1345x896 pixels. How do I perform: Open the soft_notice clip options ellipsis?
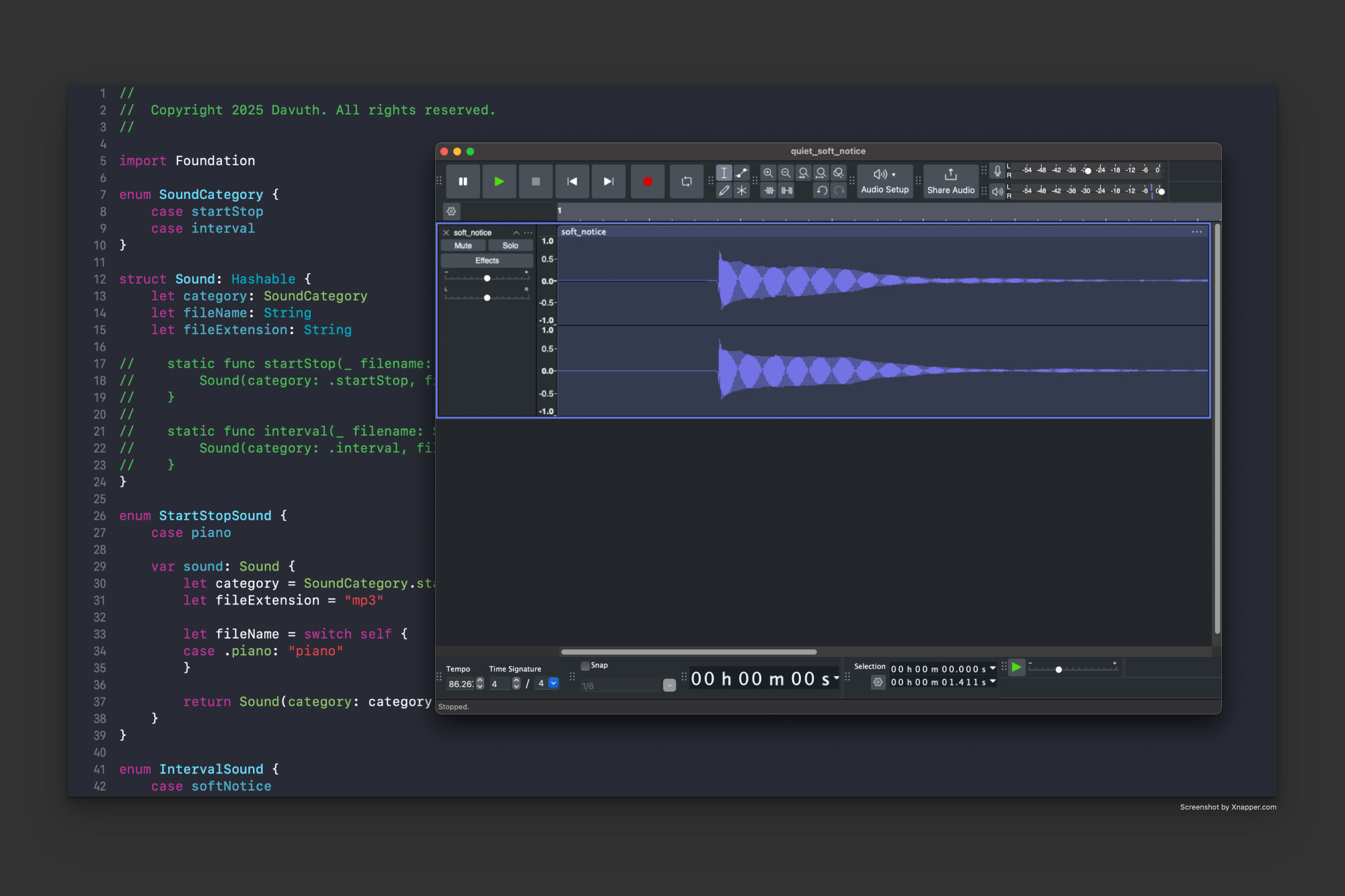(x=1197, y=232)
